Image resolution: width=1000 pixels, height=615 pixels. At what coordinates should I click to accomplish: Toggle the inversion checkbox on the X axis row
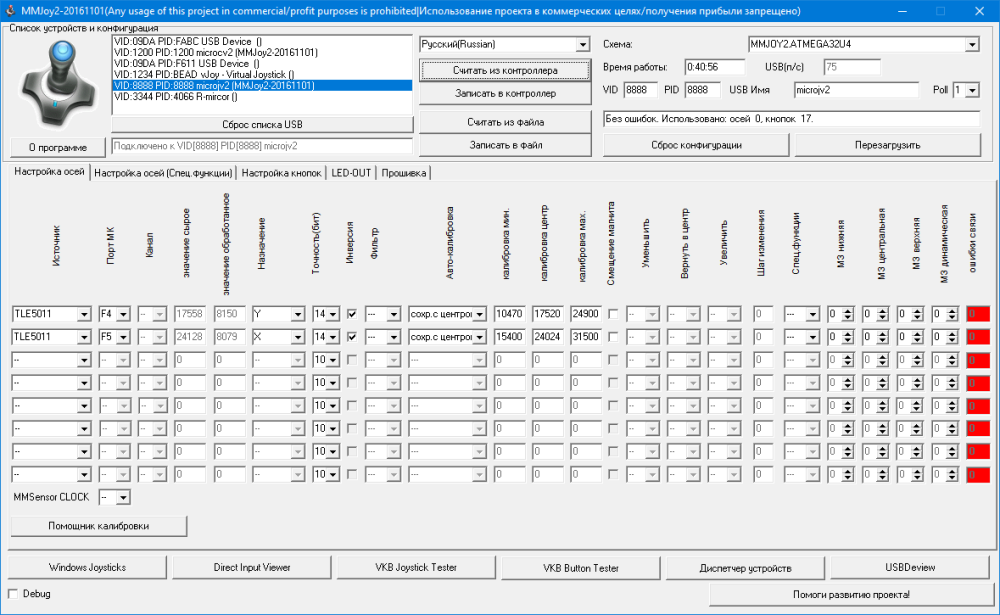coord(351,337)
